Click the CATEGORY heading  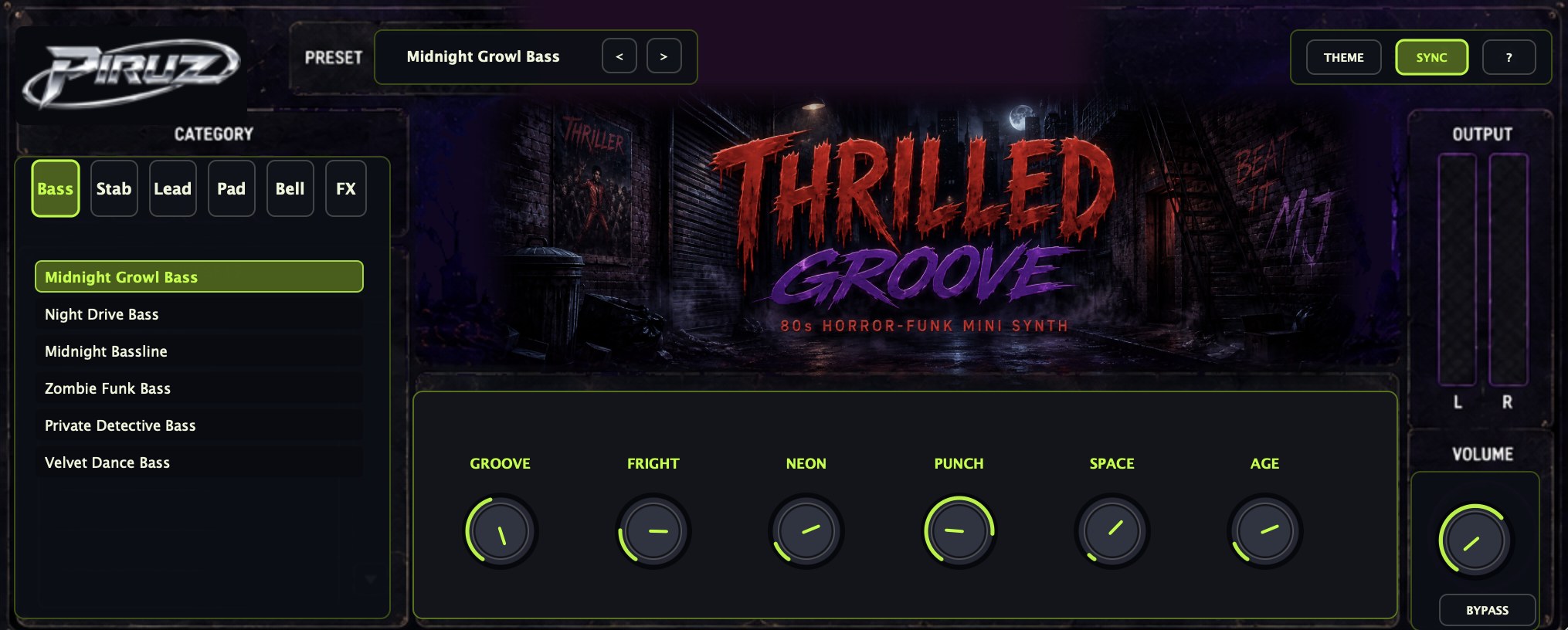click(x=214, y=134)
